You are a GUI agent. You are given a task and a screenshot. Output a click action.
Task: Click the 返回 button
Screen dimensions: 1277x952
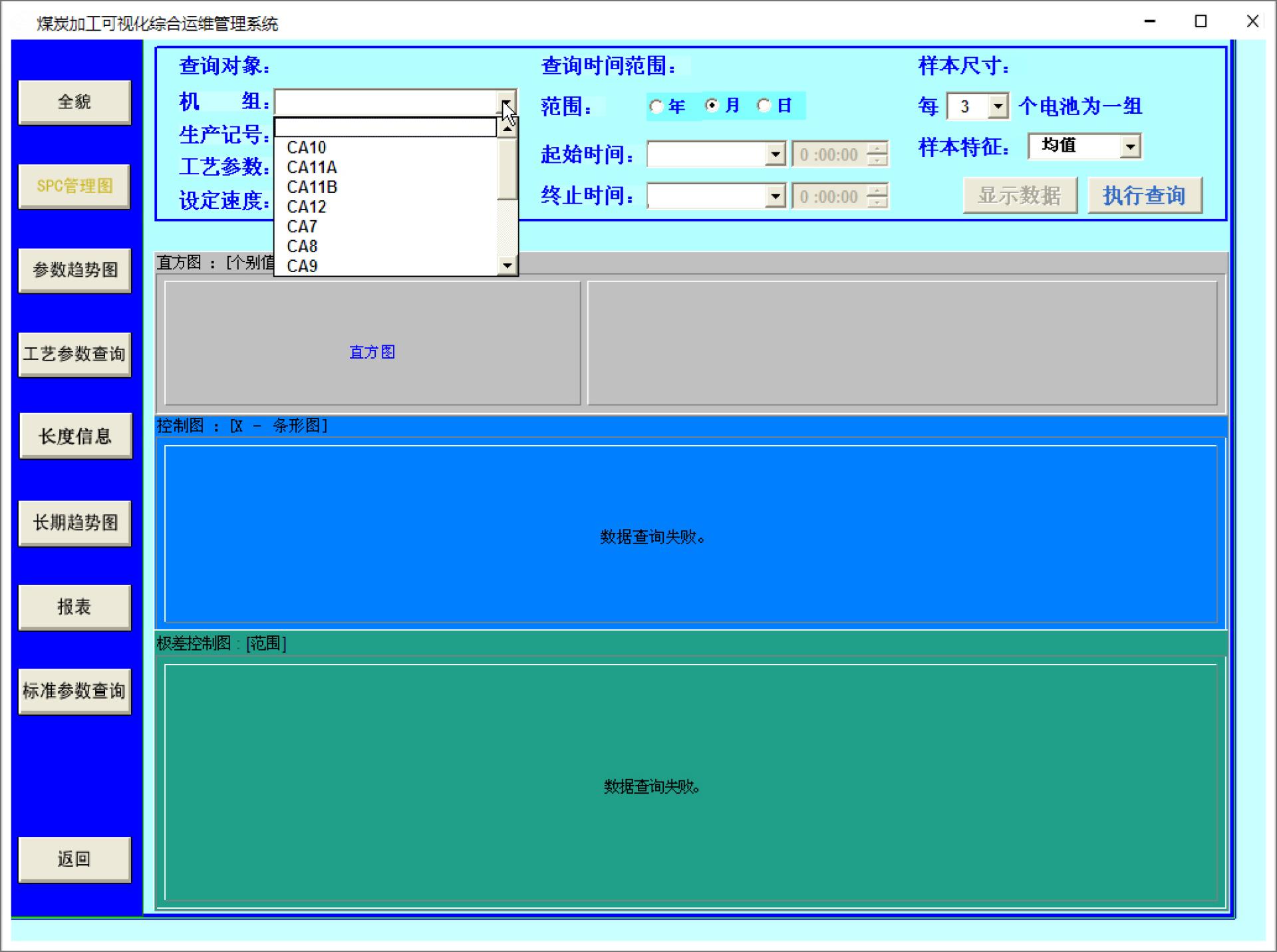pyautogui.click(x=74, y=859)
